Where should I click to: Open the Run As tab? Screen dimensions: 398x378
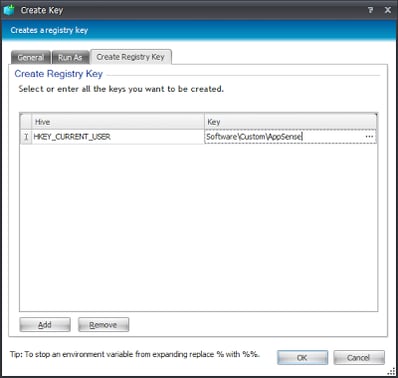tap(70, 57)
